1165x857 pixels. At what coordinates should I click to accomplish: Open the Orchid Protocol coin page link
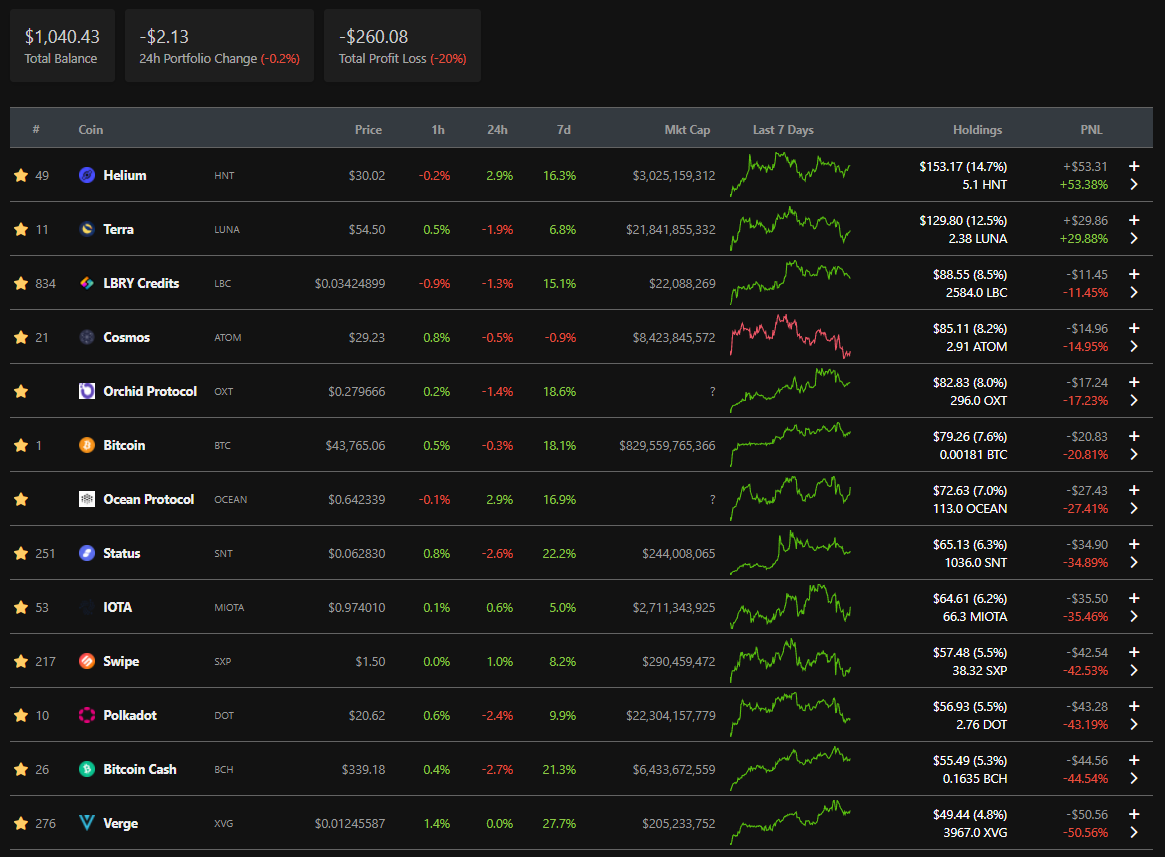[x=150, y=391]
